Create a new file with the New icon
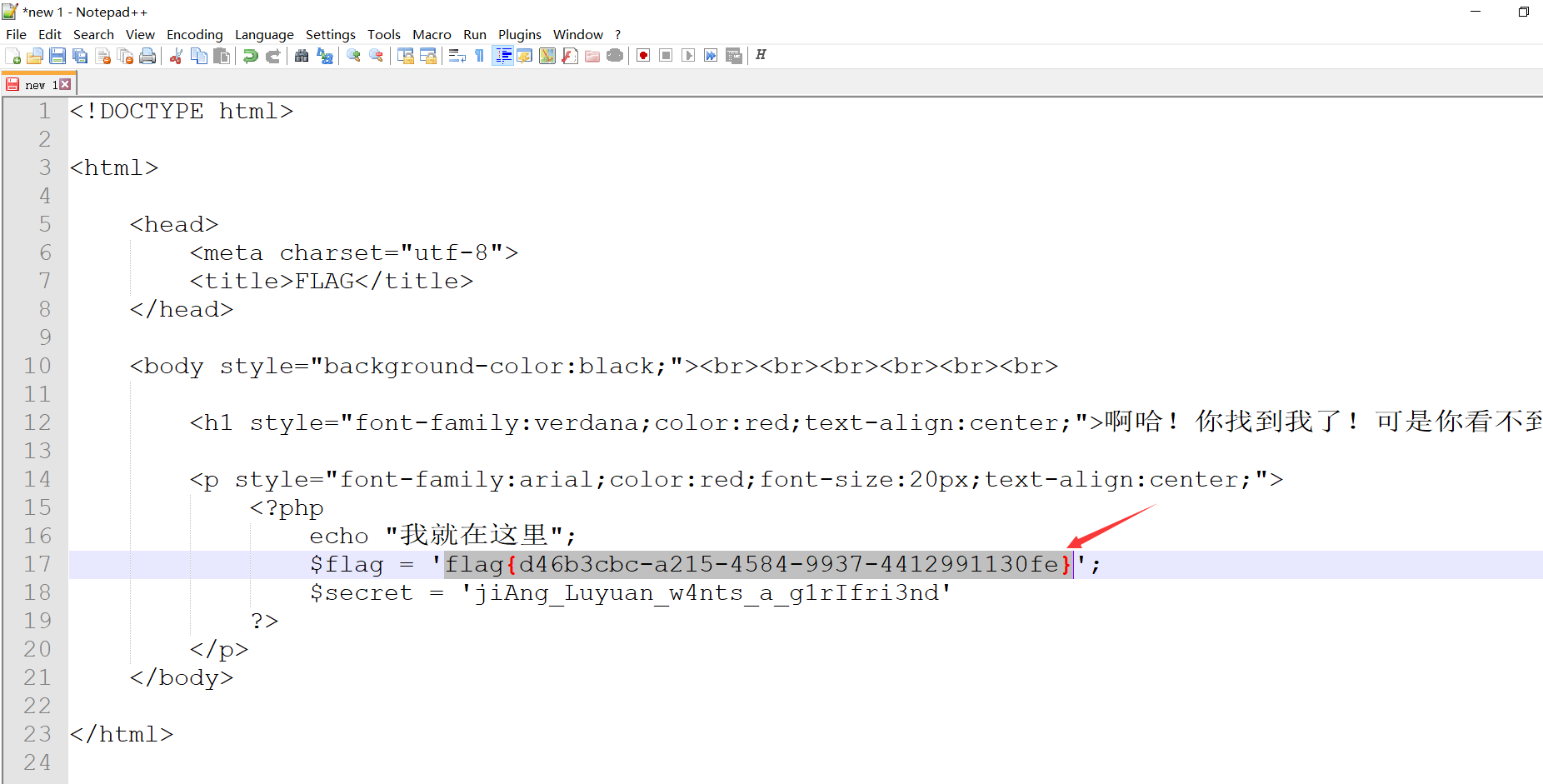Image resolution: width=1543 pixels, height=784 pixels. tap(13, 56)
